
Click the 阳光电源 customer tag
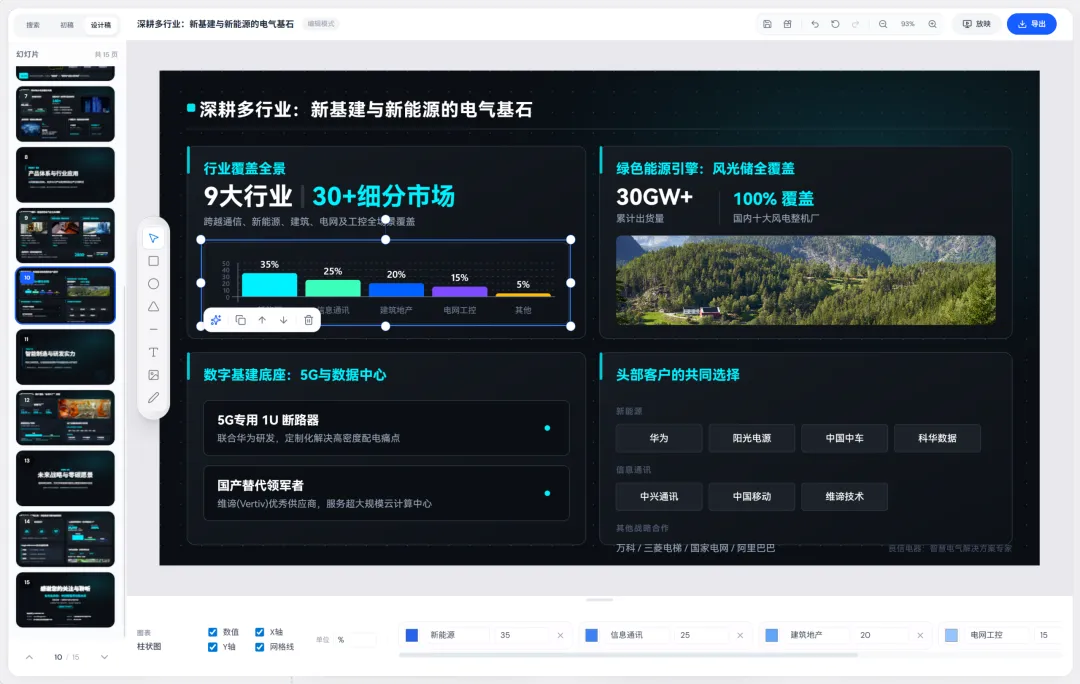752,438
